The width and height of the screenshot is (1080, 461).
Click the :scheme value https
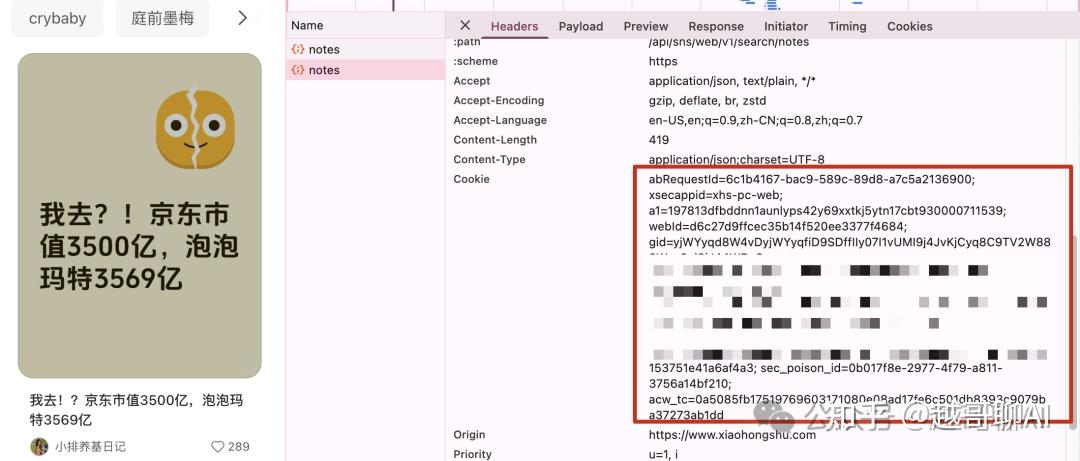click(x=663, y=61)
